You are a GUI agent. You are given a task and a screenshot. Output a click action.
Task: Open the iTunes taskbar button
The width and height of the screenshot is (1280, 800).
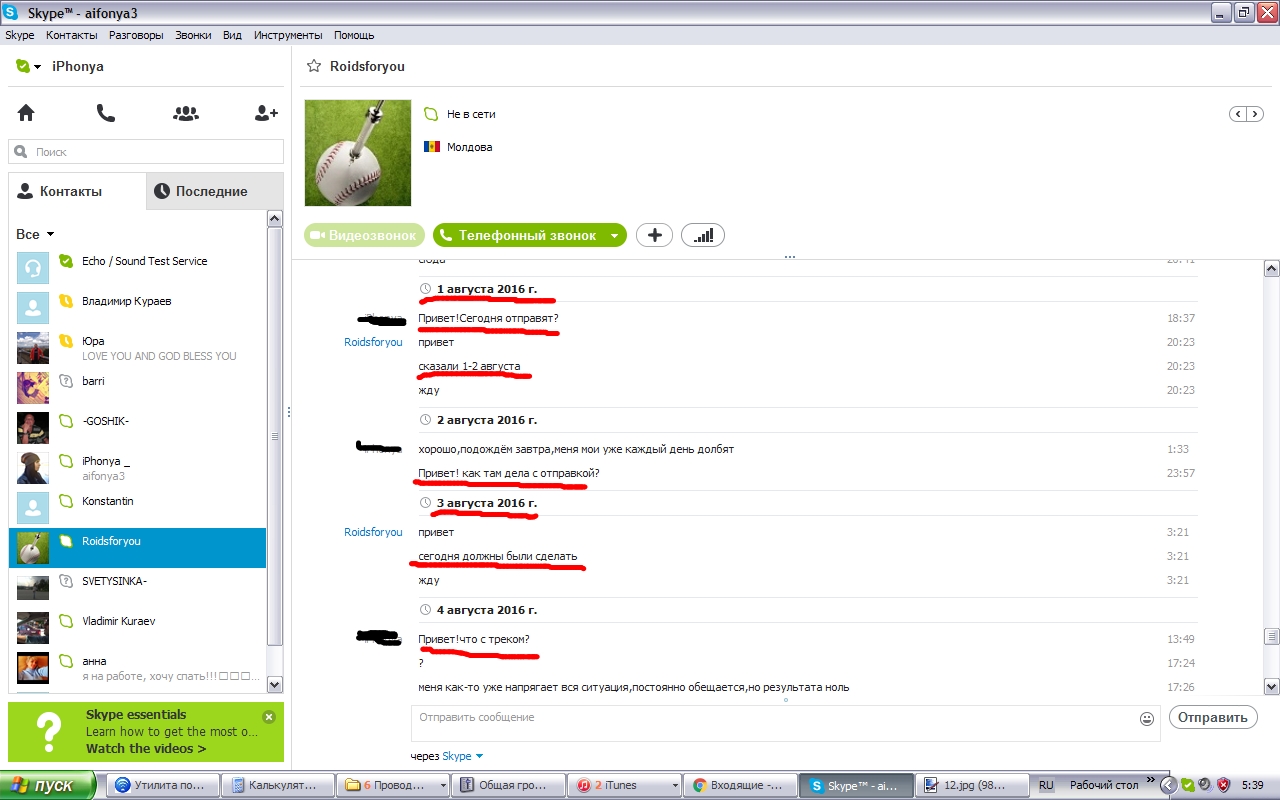[619, 785]
